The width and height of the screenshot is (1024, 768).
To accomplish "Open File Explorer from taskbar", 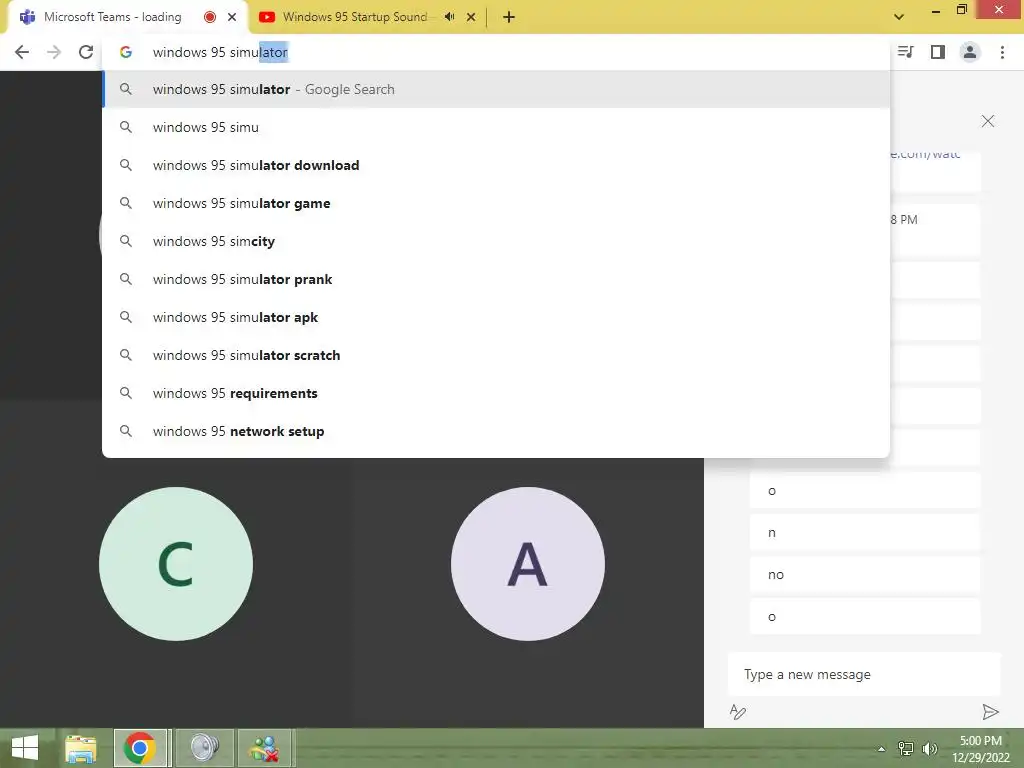I will (x=81, y=748).
